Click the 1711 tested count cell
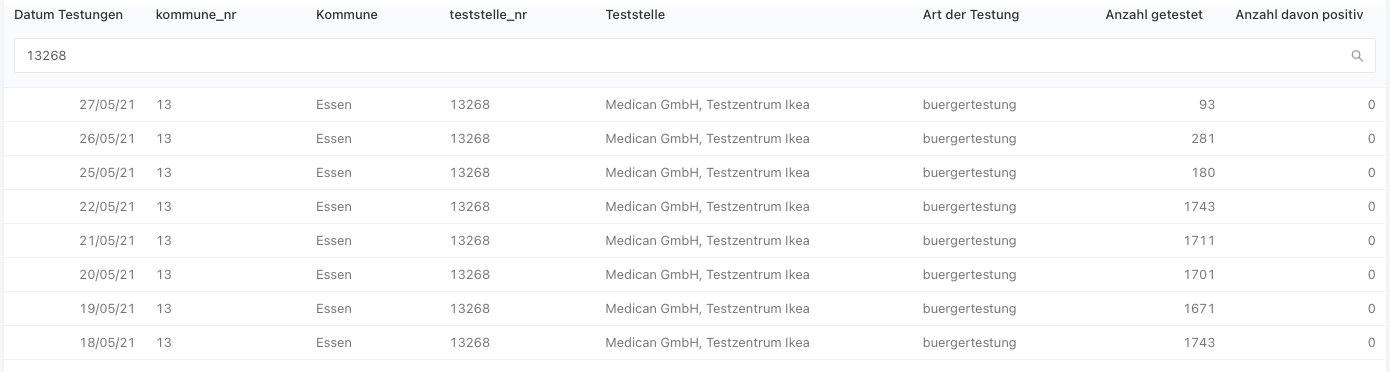 pyautogui.click(x=1199, y=241)
